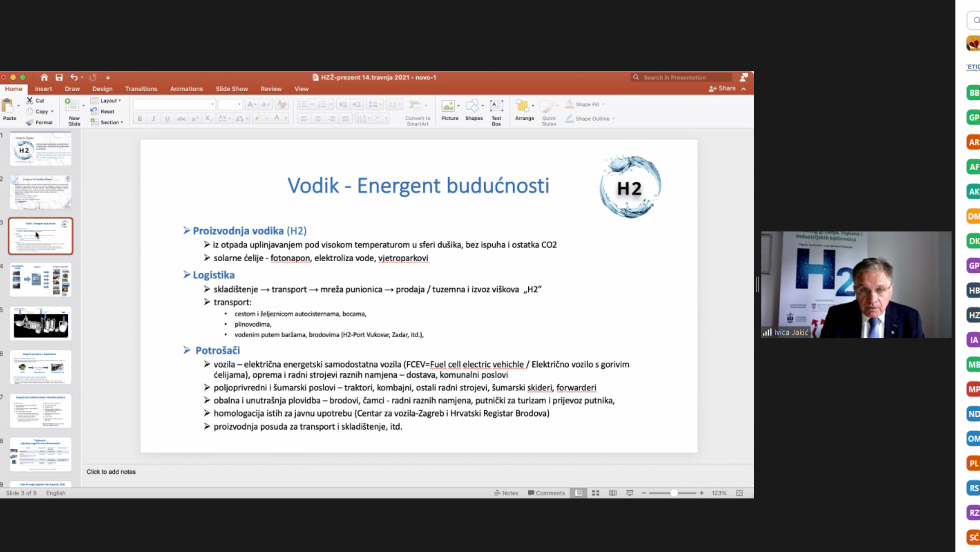Screen dimensions: 980x552
Task: Open the Shapes gallery
Action: click(474, 109)
